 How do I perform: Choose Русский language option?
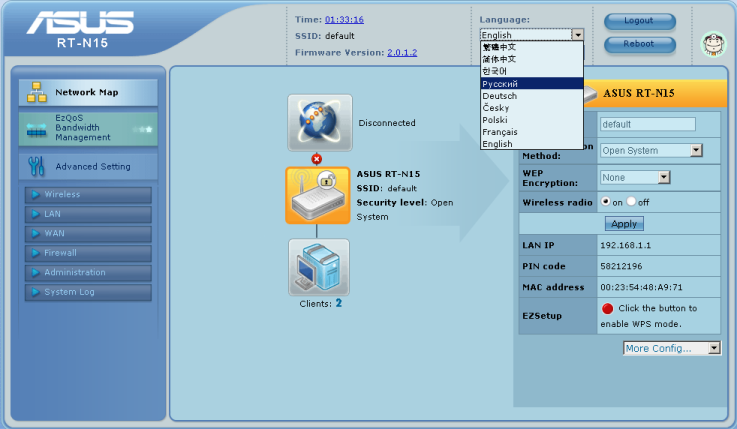click(532, 84)
